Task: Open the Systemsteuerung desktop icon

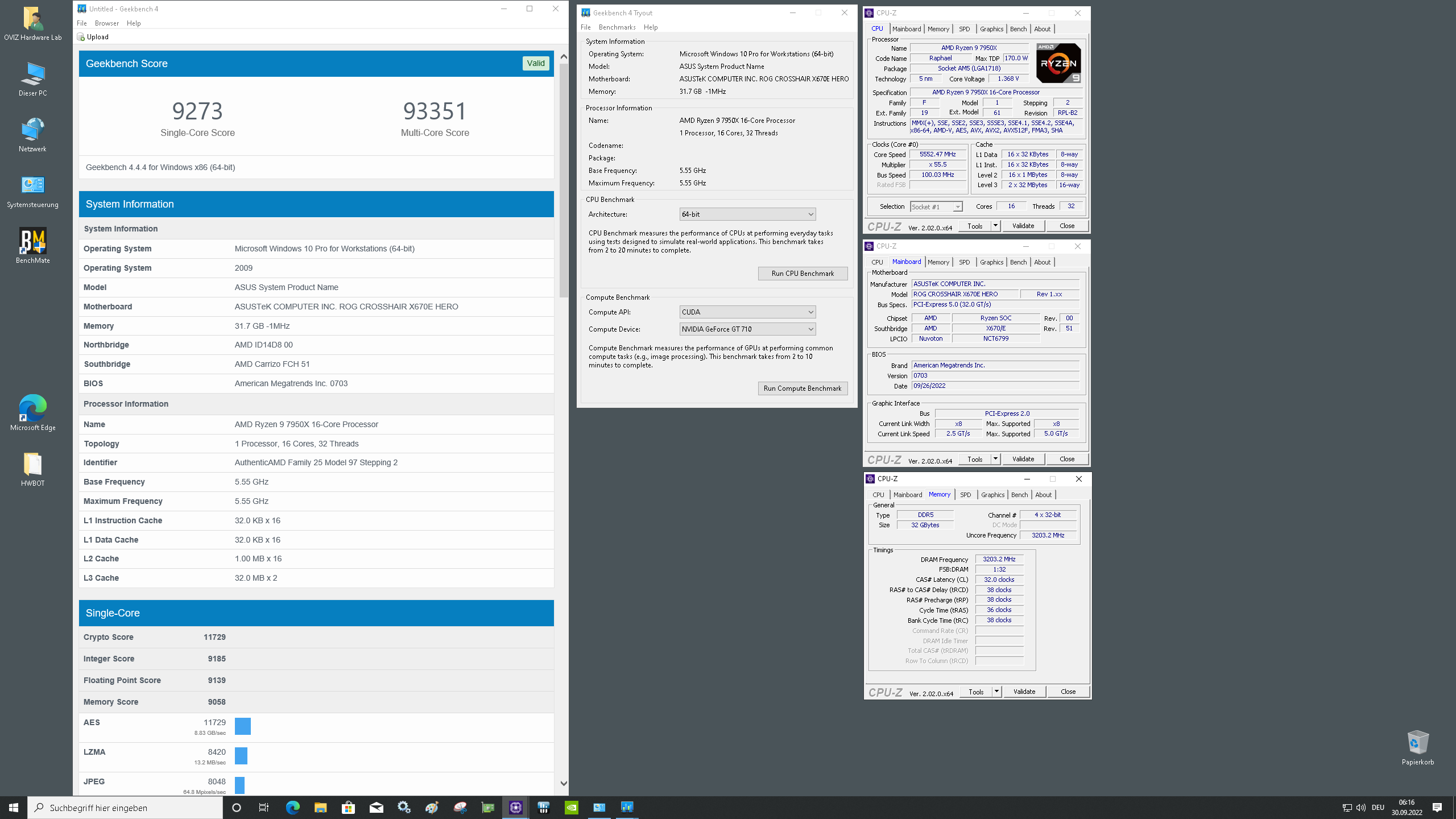Action: click(x=32, y=191)
